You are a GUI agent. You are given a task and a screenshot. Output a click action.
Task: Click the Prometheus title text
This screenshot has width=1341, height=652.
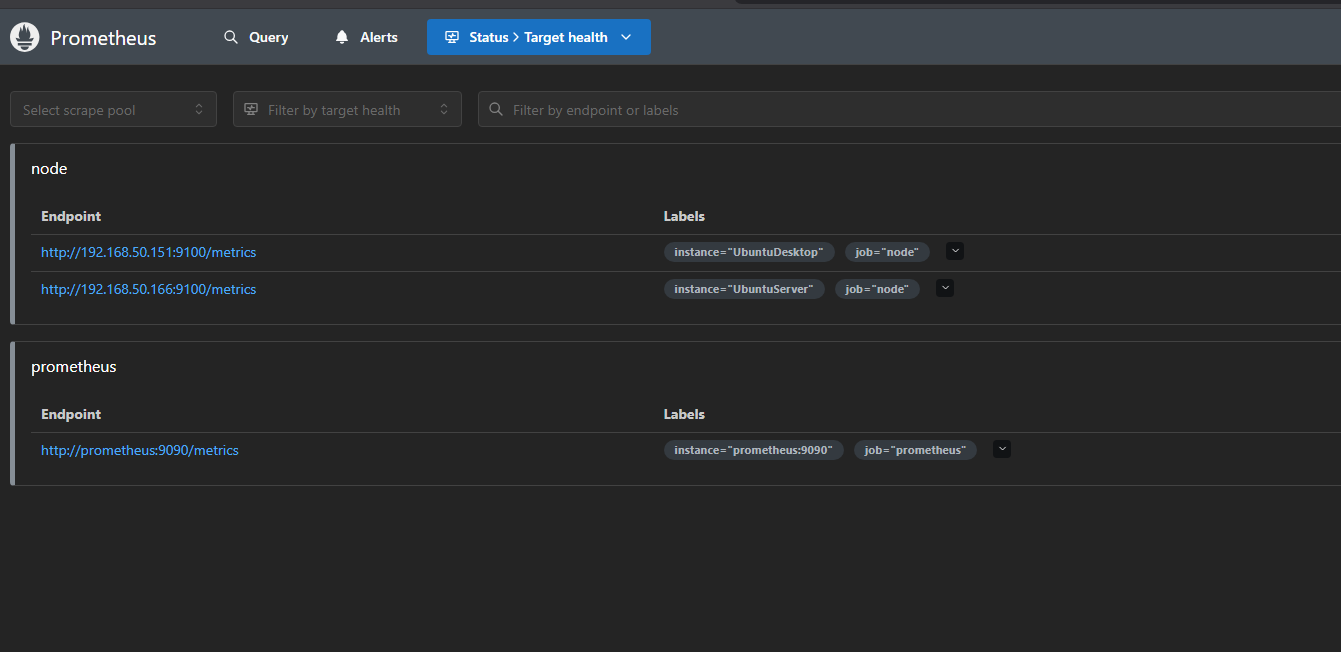pyautogui.click(x=103, y=38)
